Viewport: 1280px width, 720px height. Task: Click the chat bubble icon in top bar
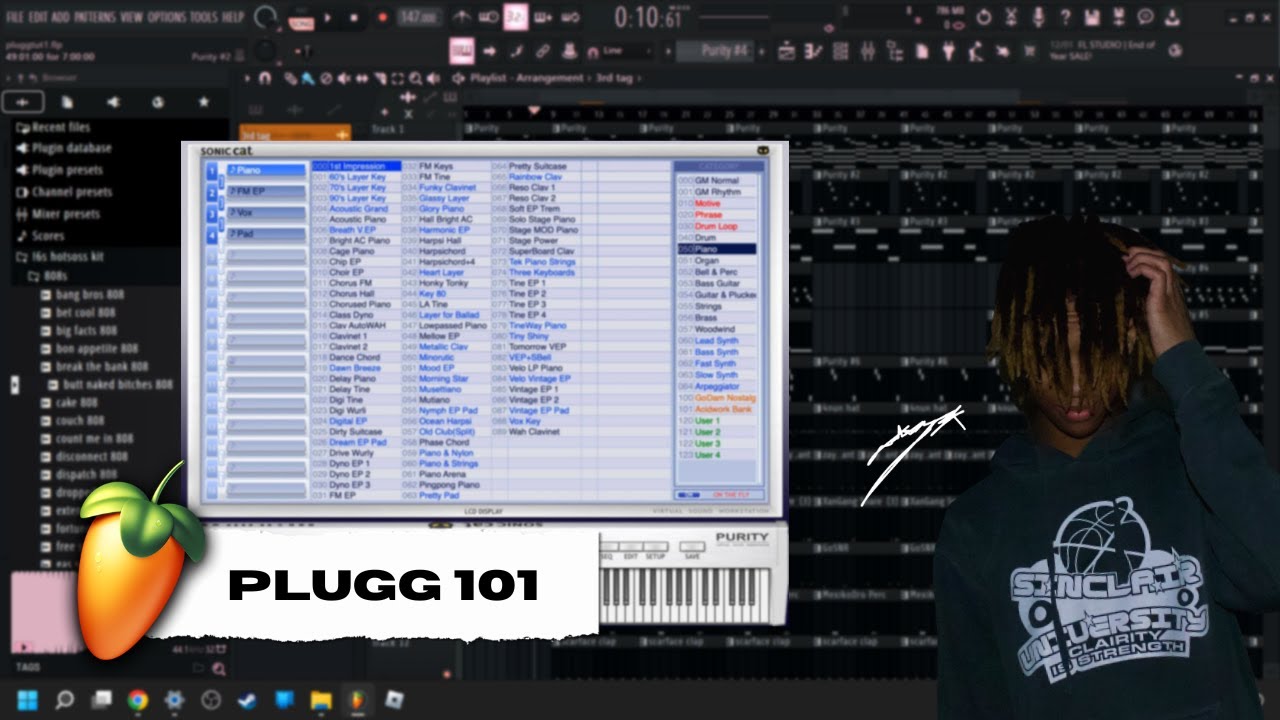point(1146,17)
